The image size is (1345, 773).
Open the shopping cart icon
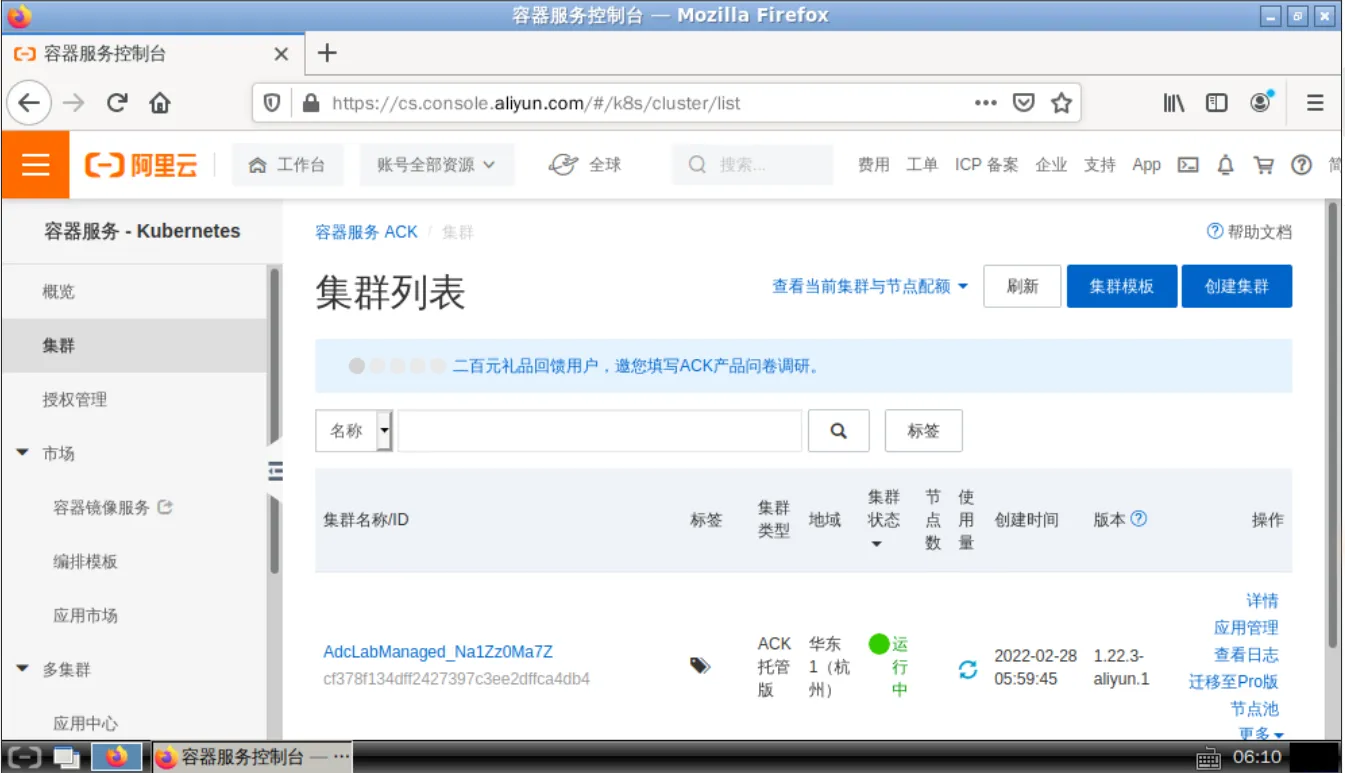tap(1264, 165)
